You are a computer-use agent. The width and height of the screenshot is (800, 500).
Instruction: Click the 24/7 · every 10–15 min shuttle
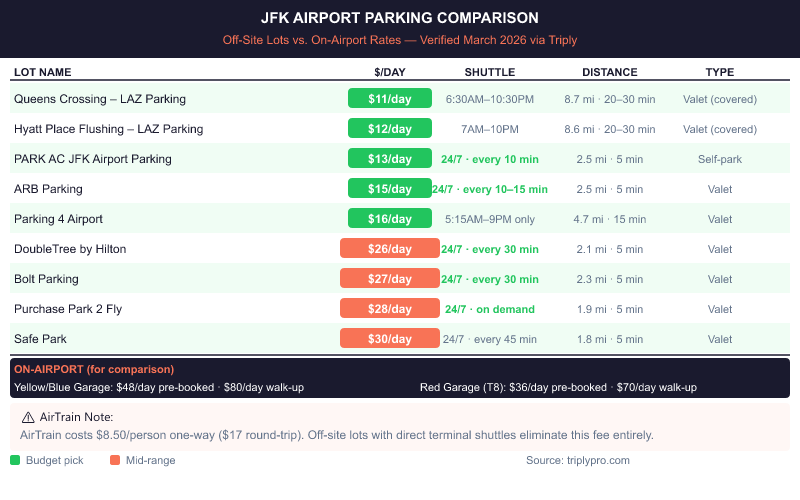[x=490, y=189]
